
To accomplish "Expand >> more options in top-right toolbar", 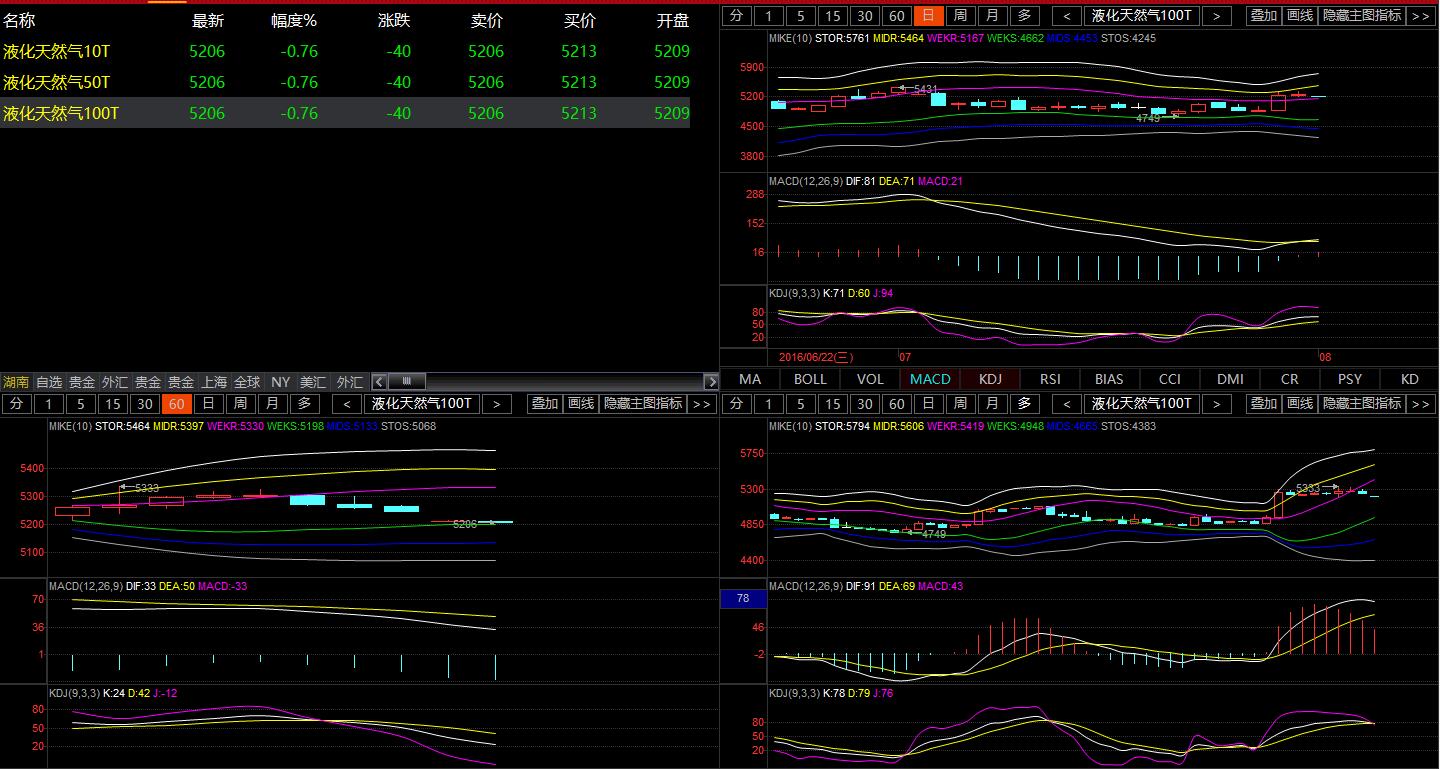I will (x=1420, y=15).
